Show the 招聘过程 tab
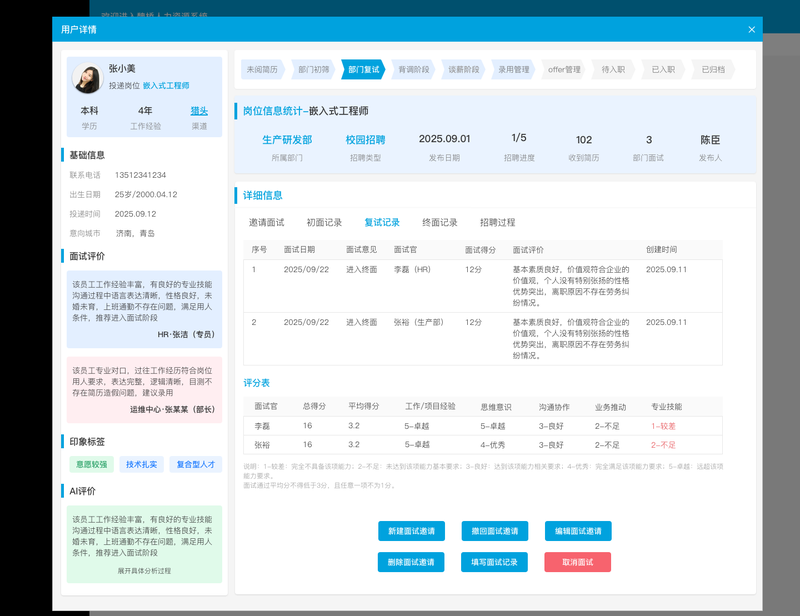This screenshot has width=800, height=616. coord(498,222)
